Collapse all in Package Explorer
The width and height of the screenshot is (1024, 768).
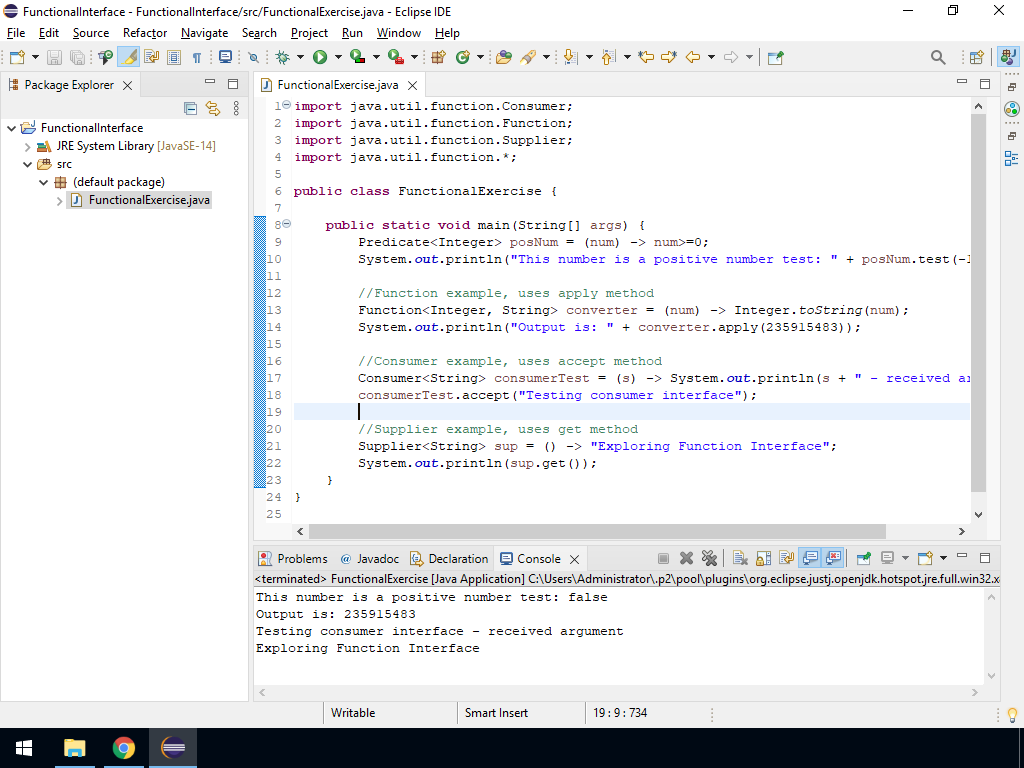(x=190, y=108)
